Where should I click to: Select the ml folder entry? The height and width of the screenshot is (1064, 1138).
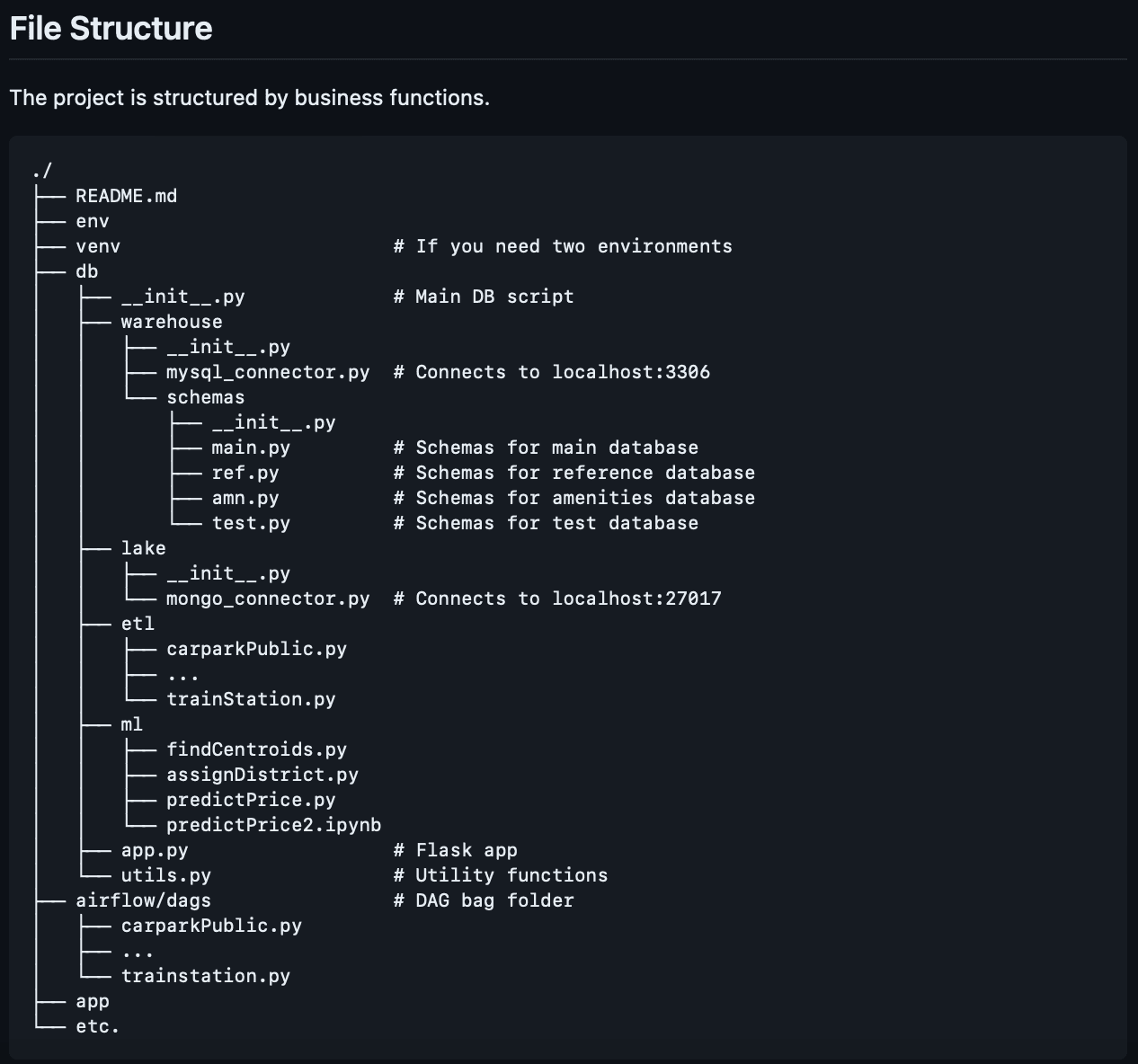(131, 723)
